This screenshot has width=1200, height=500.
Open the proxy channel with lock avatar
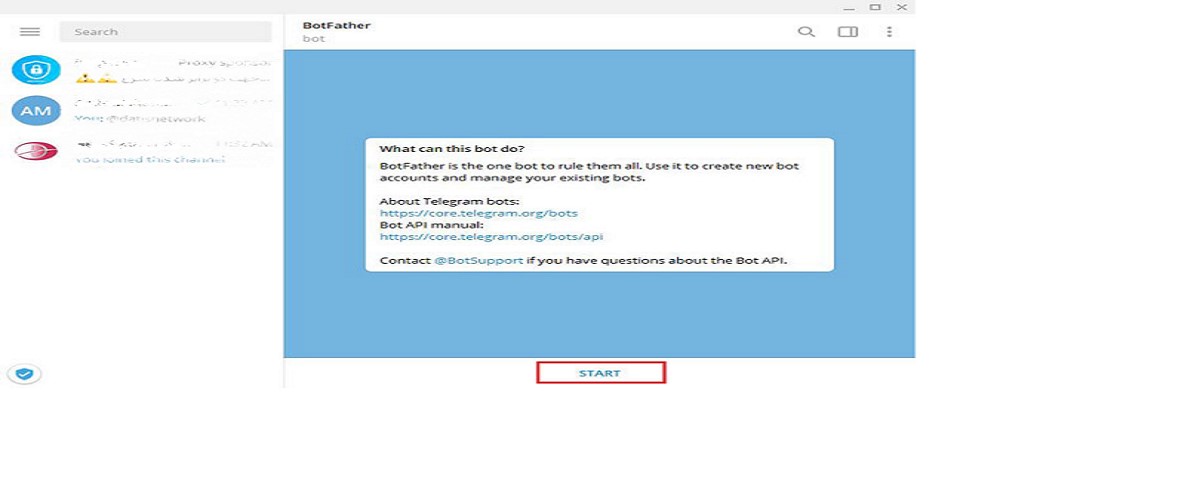[x=142, y=70]
